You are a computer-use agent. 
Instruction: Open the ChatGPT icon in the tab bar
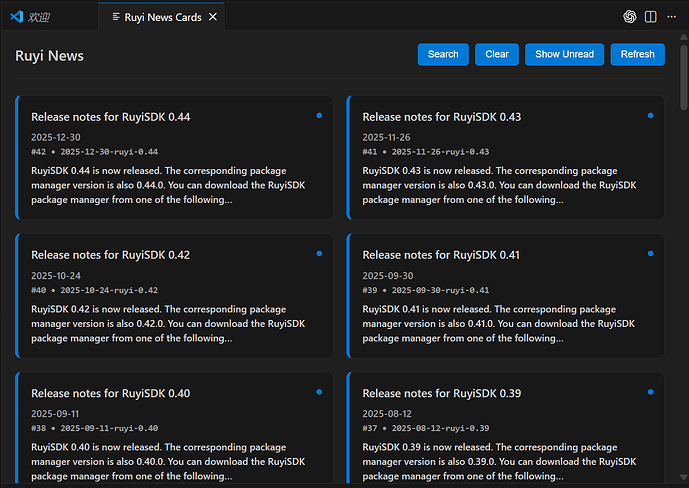pos(630,17)
